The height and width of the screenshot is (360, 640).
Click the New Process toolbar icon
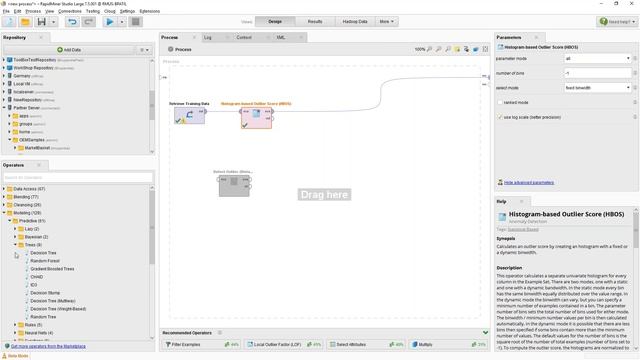click(9, 22)
